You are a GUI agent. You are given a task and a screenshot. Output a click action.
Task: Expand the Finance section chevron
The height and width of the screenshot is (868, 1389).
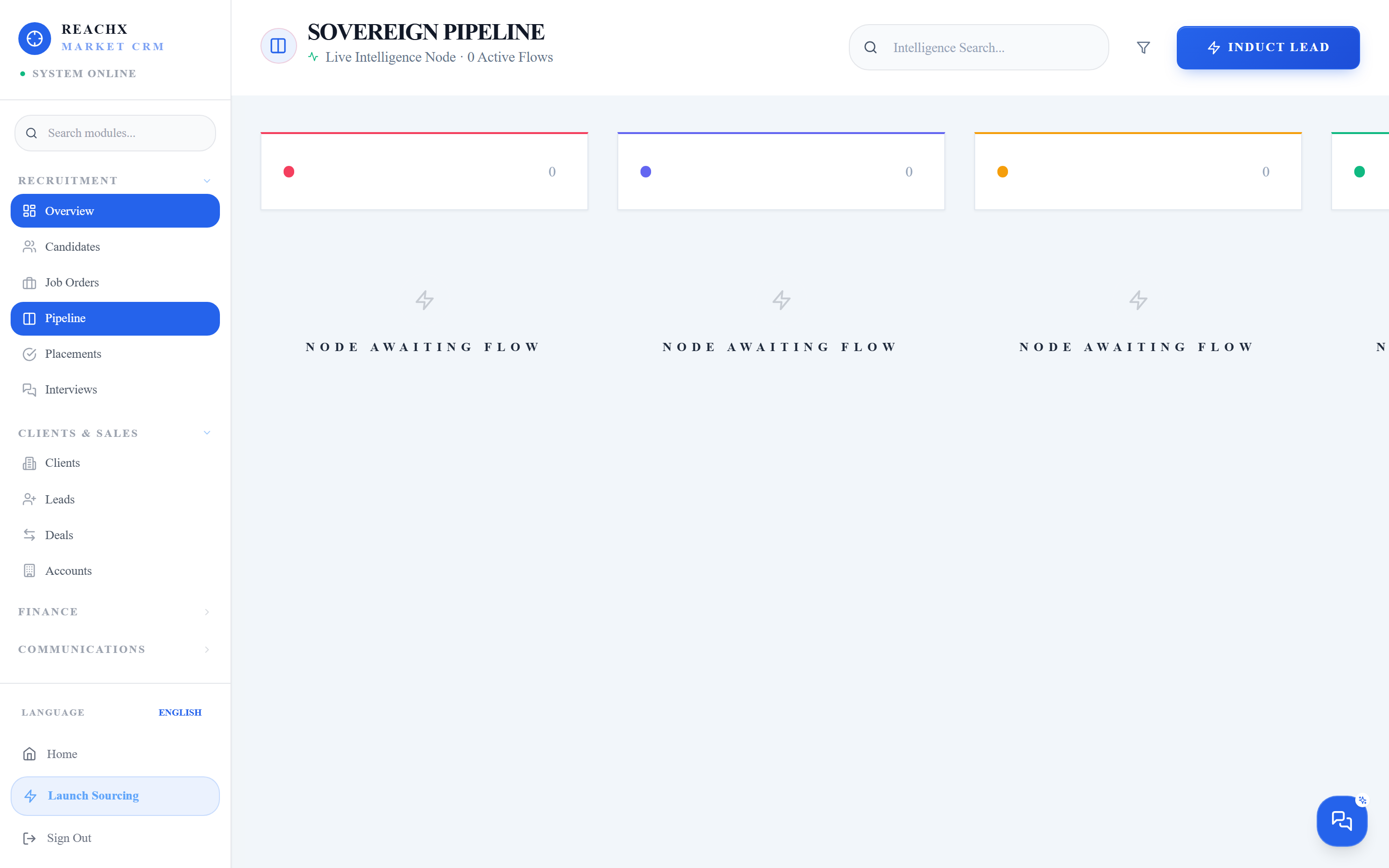207,612
